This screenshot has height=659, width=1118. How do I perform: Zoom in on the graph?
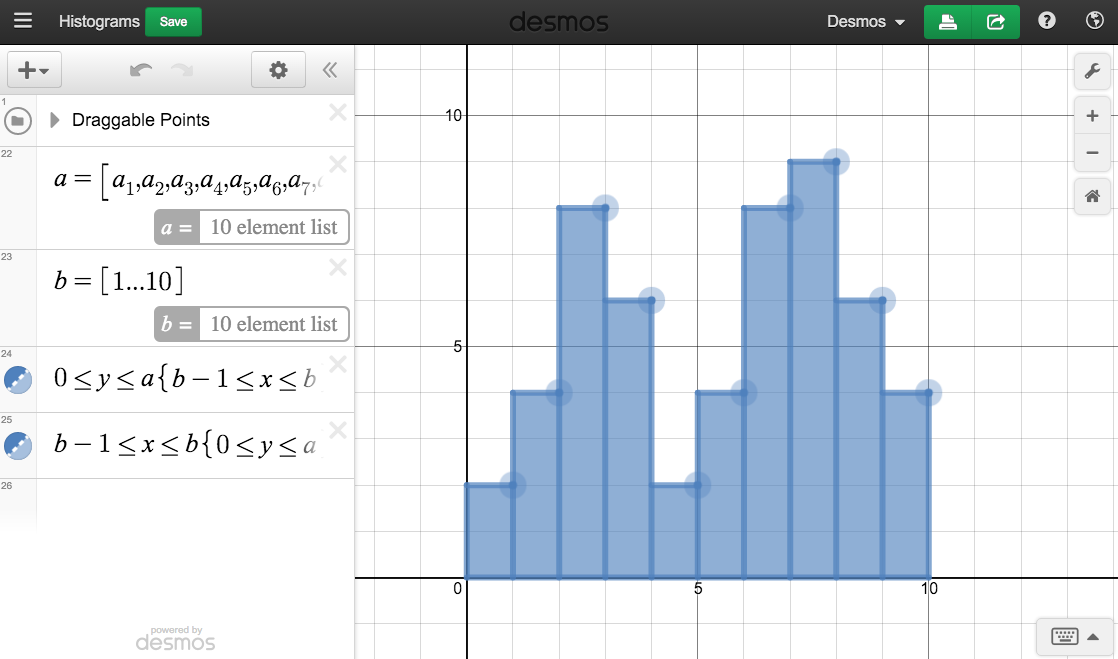(x=1092, y=116)
